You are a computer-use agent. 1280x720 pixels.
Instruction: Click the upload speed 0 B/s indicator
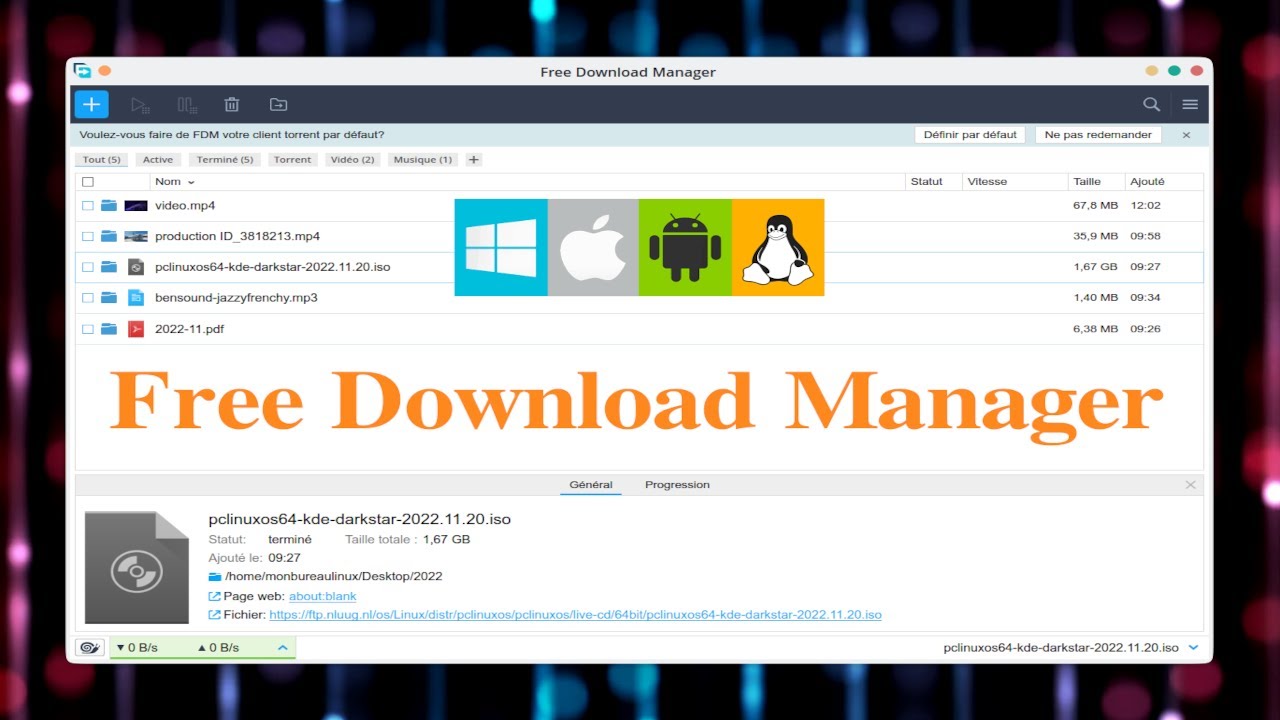click(x=218, y=648)
